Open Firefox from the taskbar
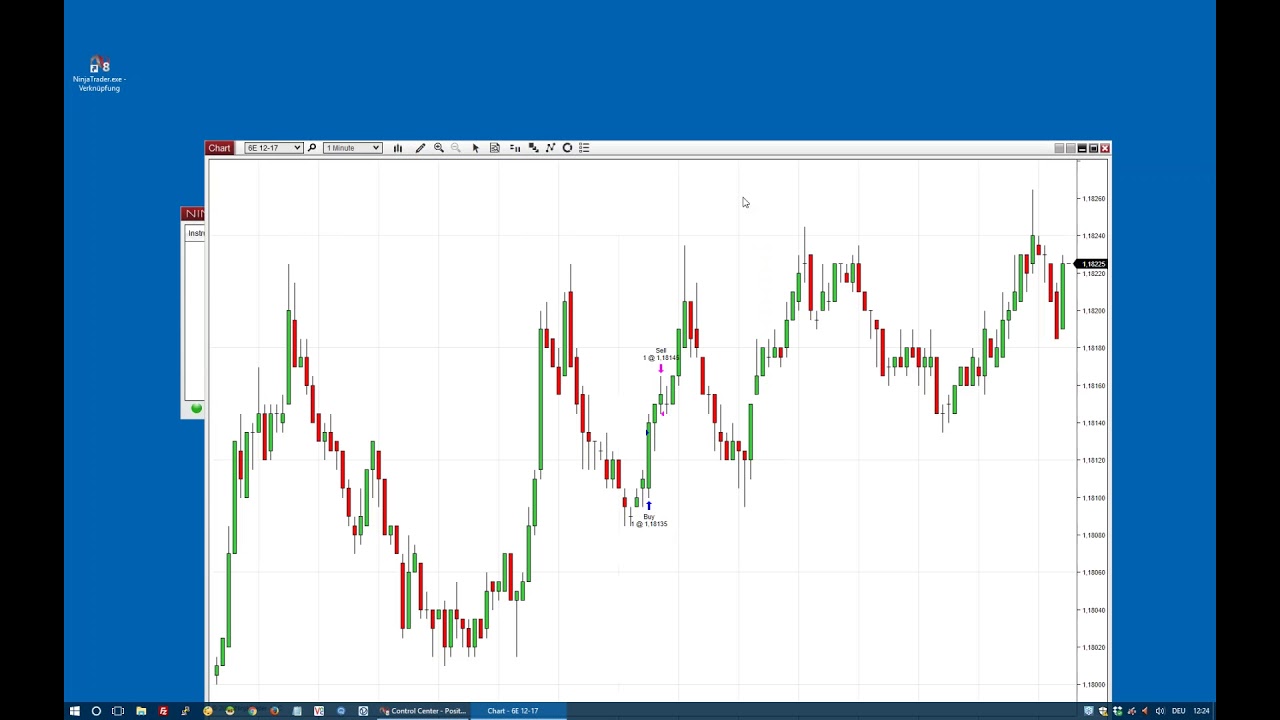Viewport: 1280px width, 720px height. 274,711
